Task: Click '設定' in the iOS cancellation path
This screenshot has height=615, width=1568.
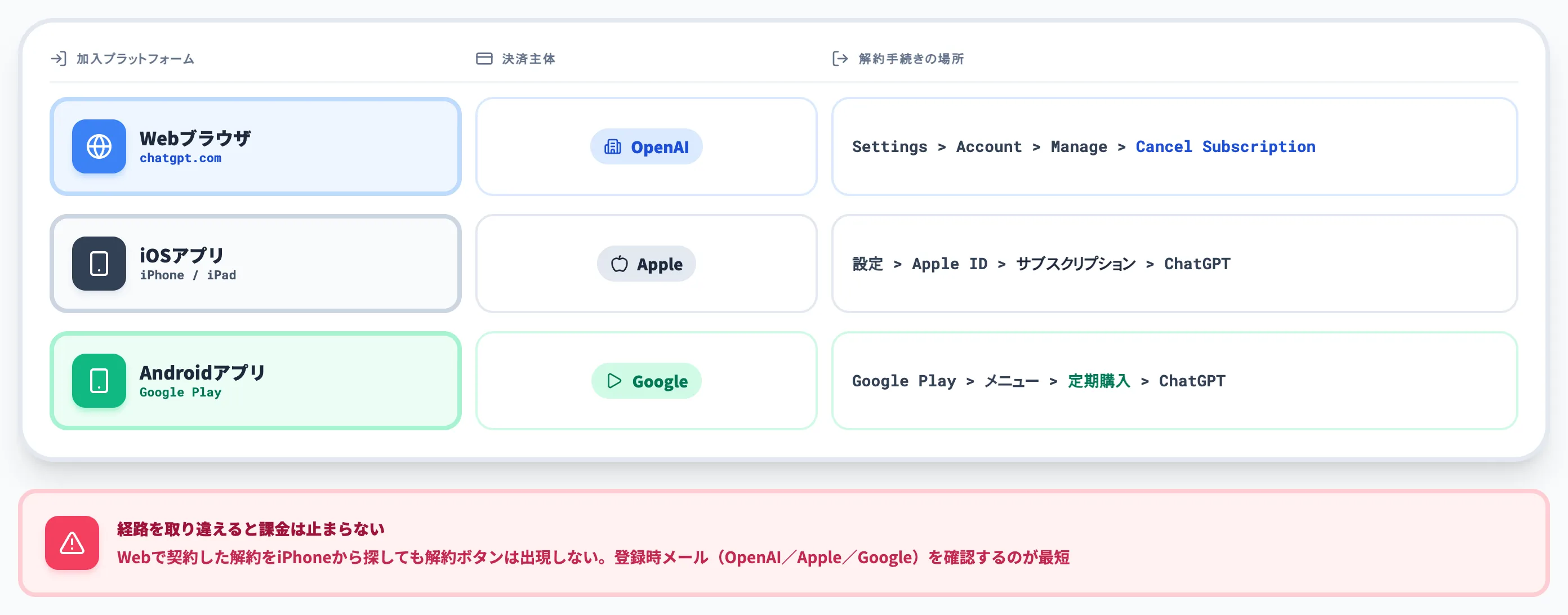Action: click(867, 264)
